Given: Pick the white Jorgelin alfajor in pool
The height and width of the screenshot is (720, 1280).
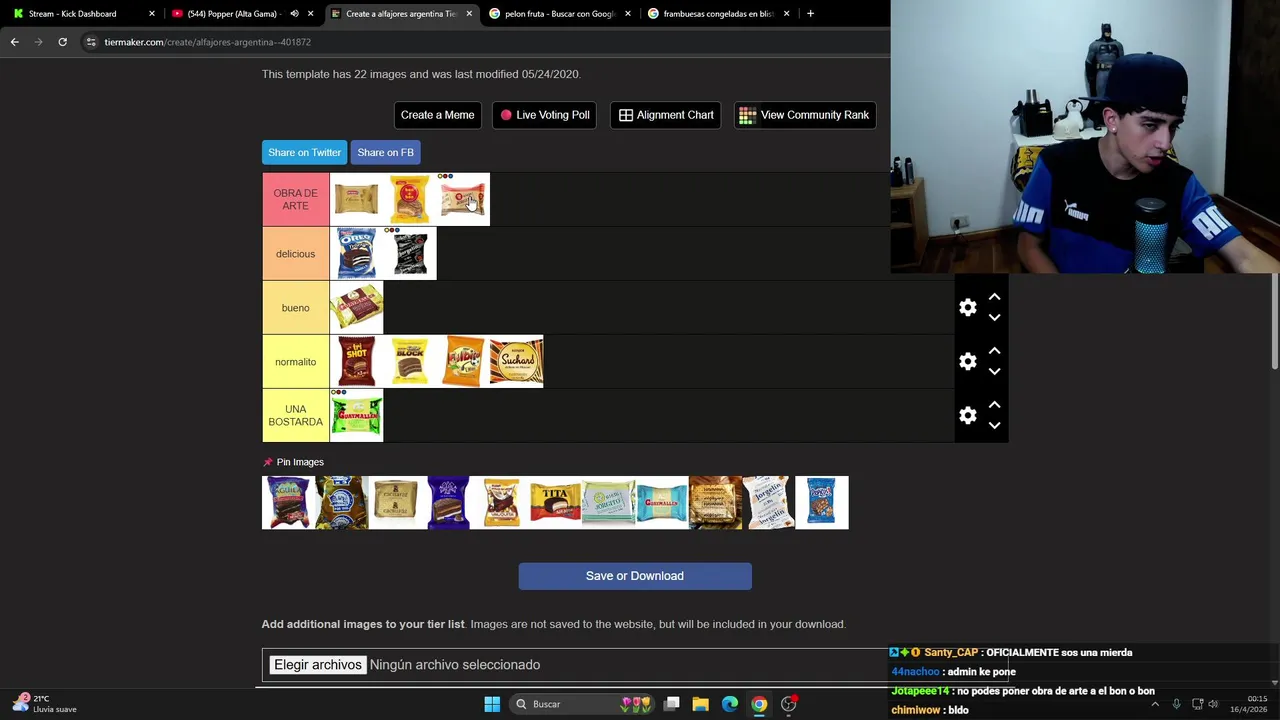Looking at the screenshot, I should pos(768,502).
